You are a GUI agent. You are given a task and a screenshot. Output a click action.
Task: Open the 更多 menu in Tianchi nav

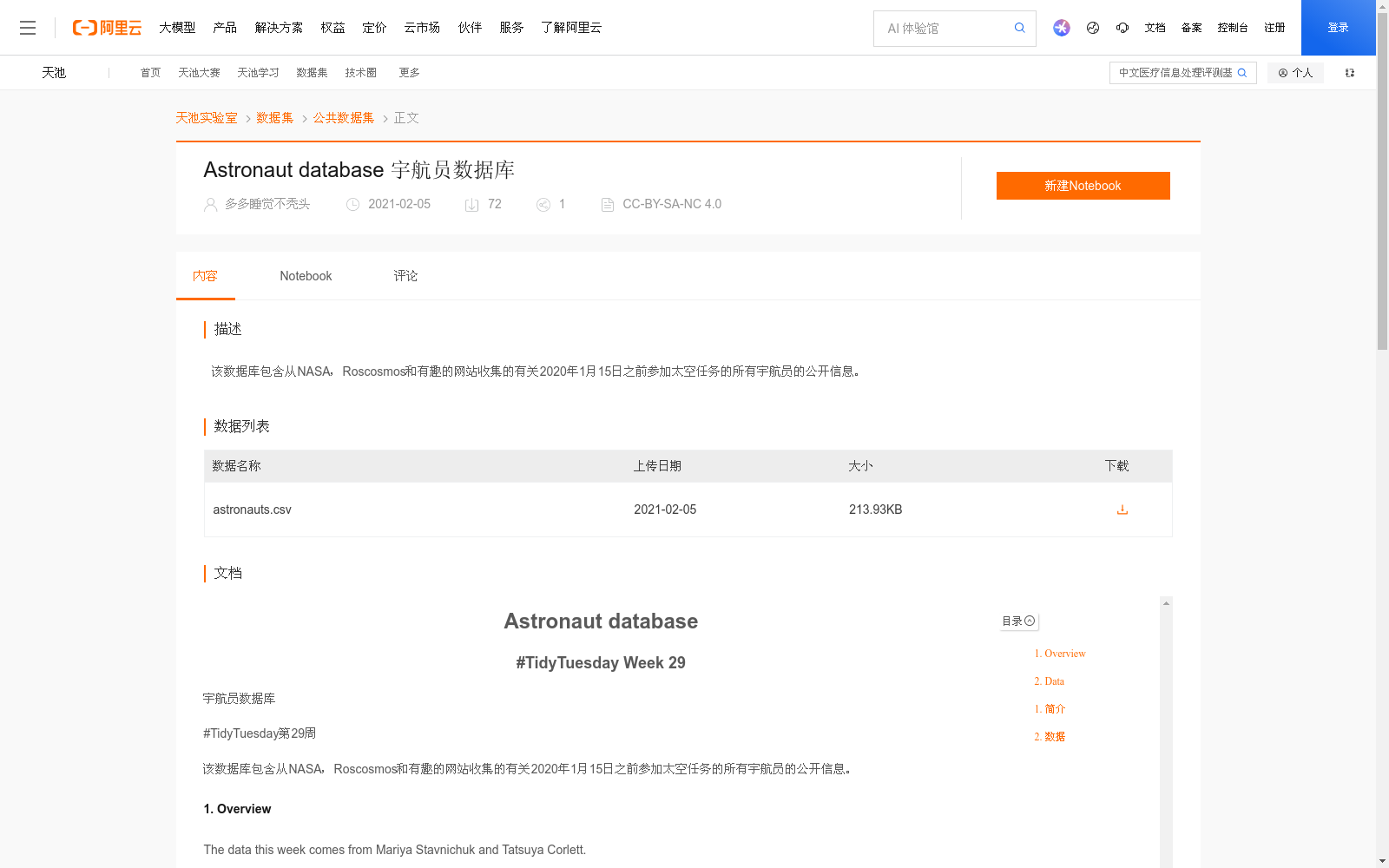(409, 73)
